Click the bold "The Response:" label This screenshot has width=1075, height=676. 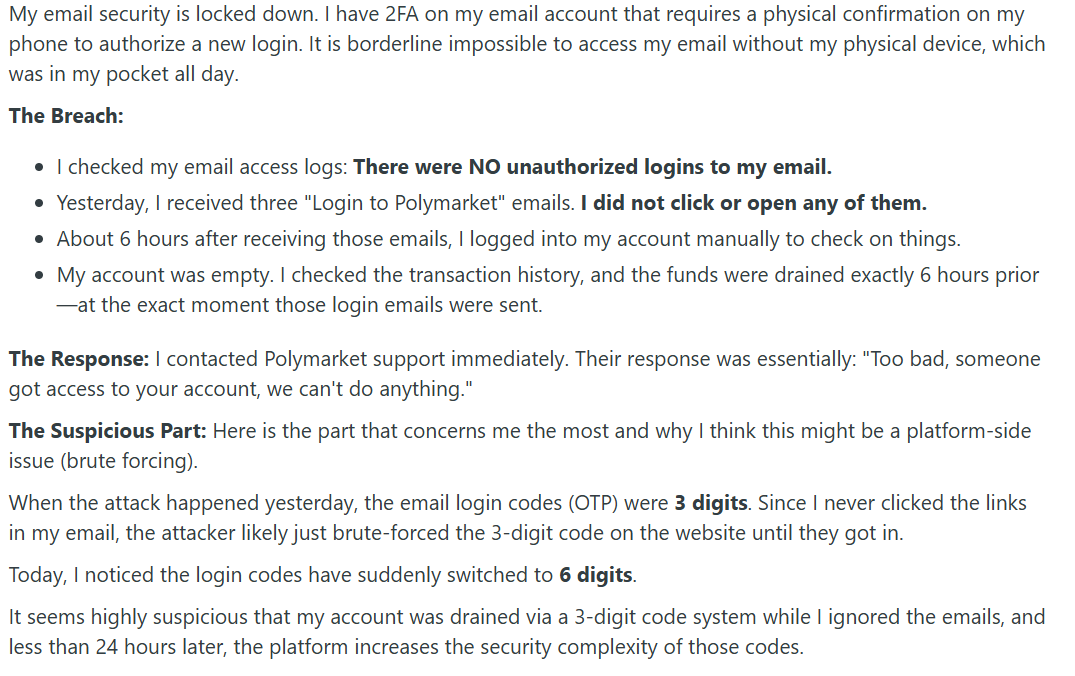coord(79,359)
